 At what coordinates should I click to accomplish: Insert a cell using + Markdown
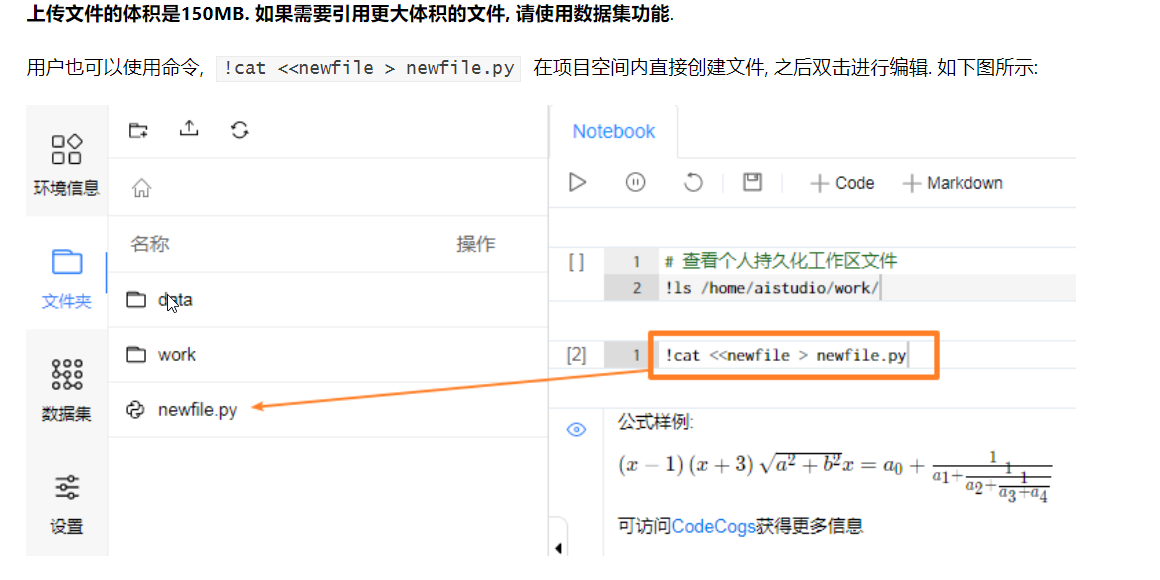tap(951, 183)
